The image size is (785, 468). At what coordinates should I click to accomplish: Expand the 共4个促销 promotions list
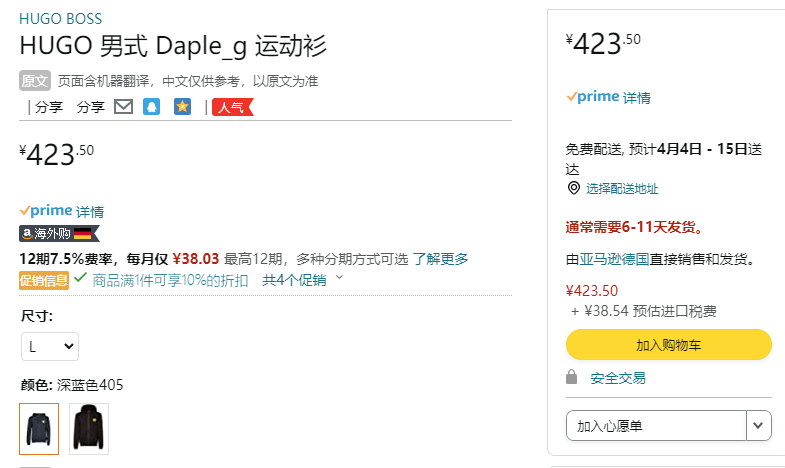302,280
